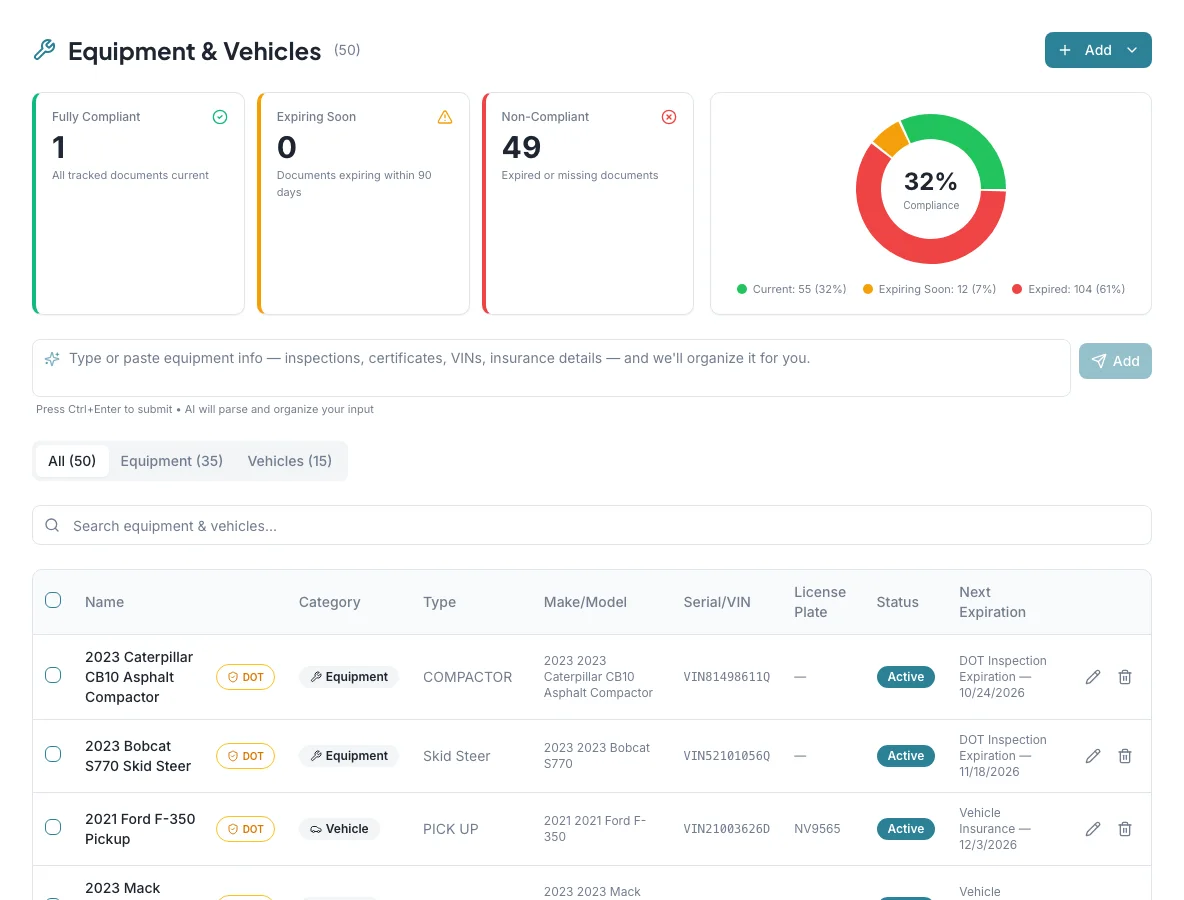The height and width of the screenshot is (900, 1184).
Task: Click the red Expired legend dot
Action: coord(1017,289)
